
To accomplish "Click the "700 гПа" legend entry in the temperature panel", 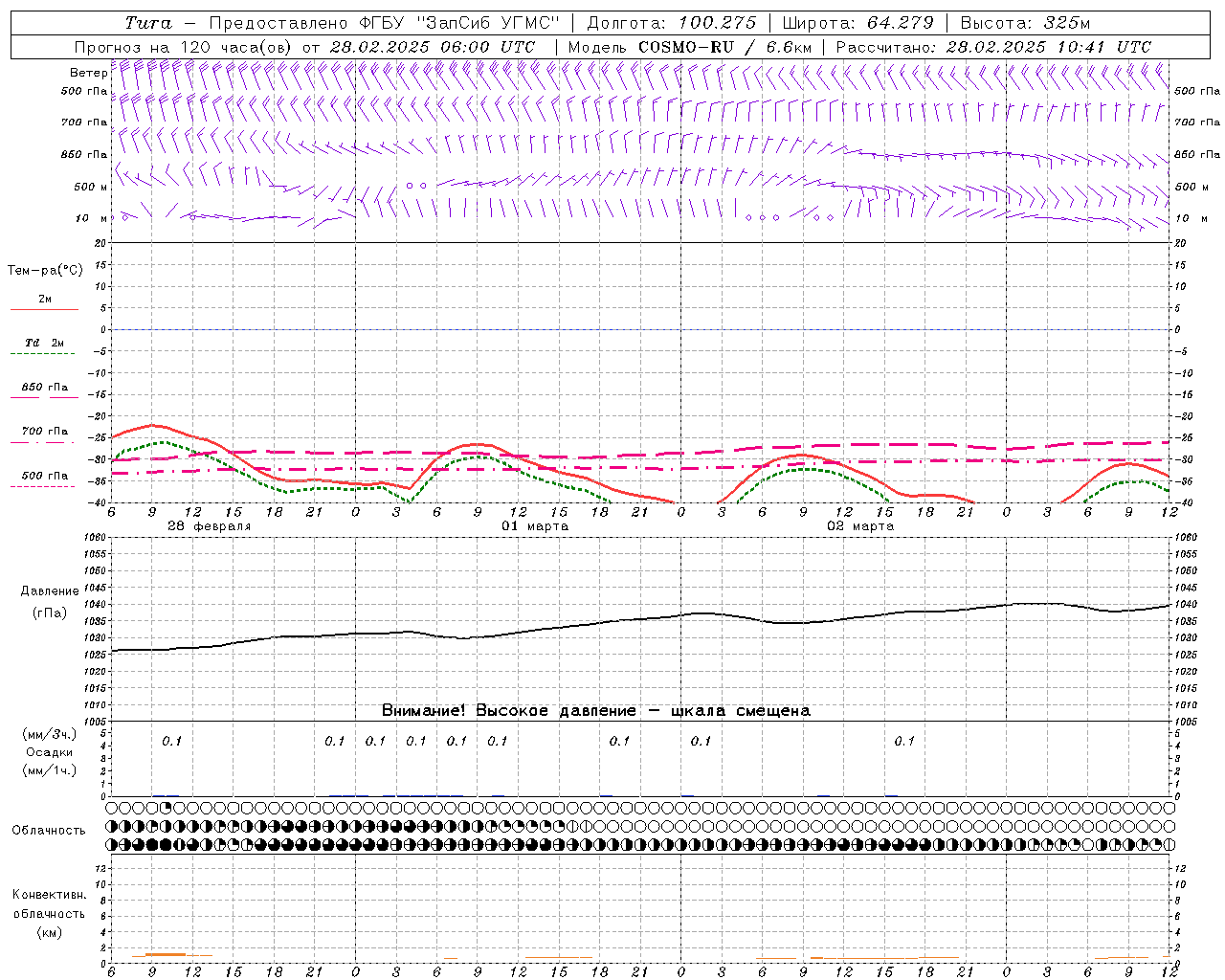I will pos(45,431).
